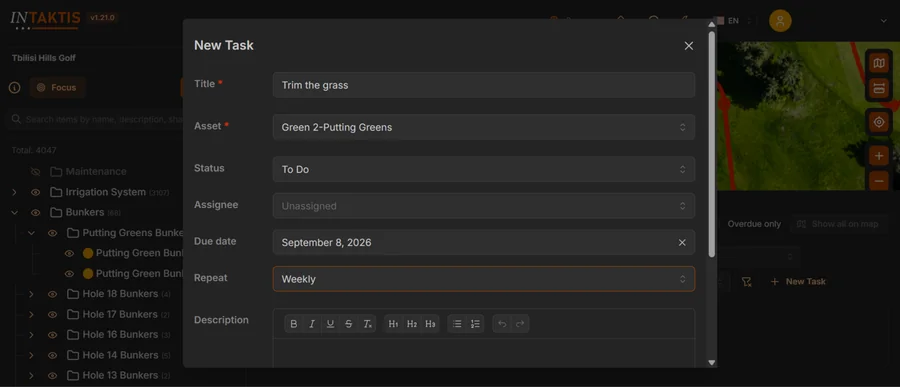Clear the September 8, 2026 due date
Viewport: 900px width, 387px height.
click(682, 242)
